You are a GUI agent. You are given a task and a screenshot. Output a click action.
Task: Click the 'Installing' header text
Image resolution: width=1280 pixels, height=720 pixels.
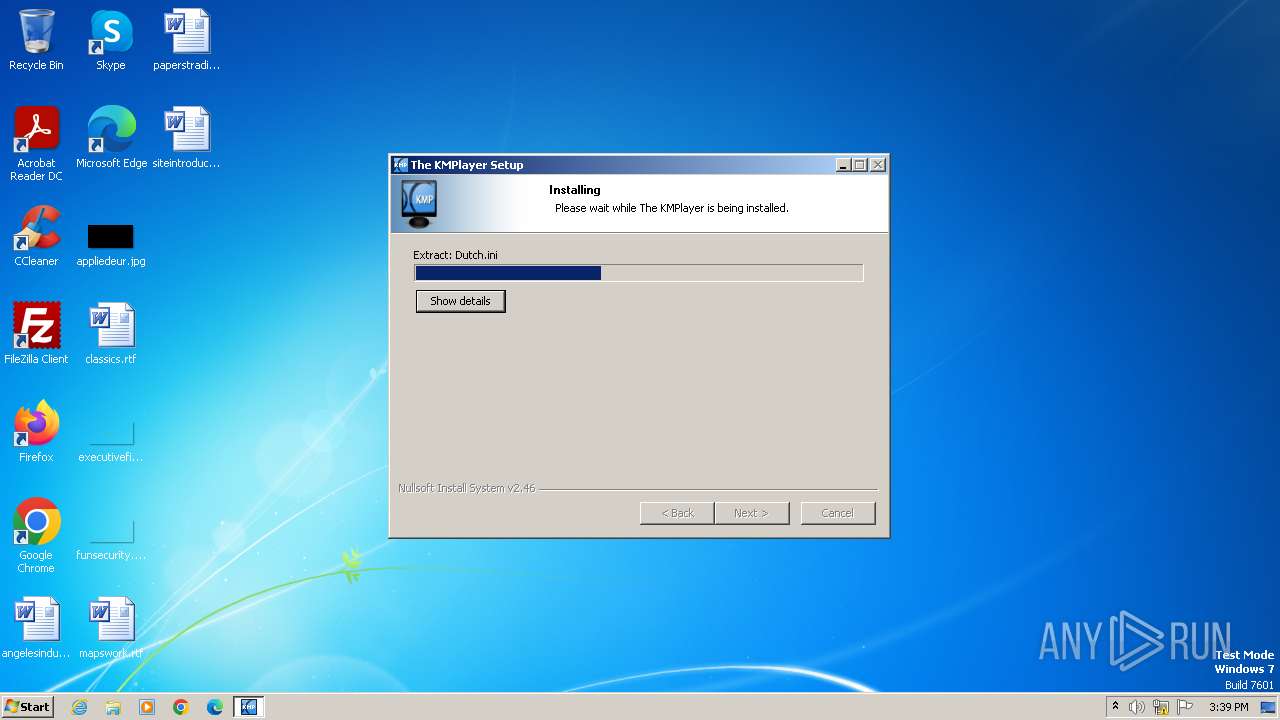click(x=575, y=190)
